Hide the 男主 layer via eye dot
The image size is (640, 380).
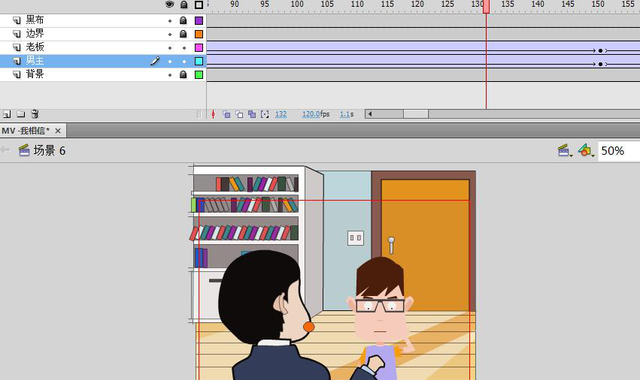(x=170, y=62)
